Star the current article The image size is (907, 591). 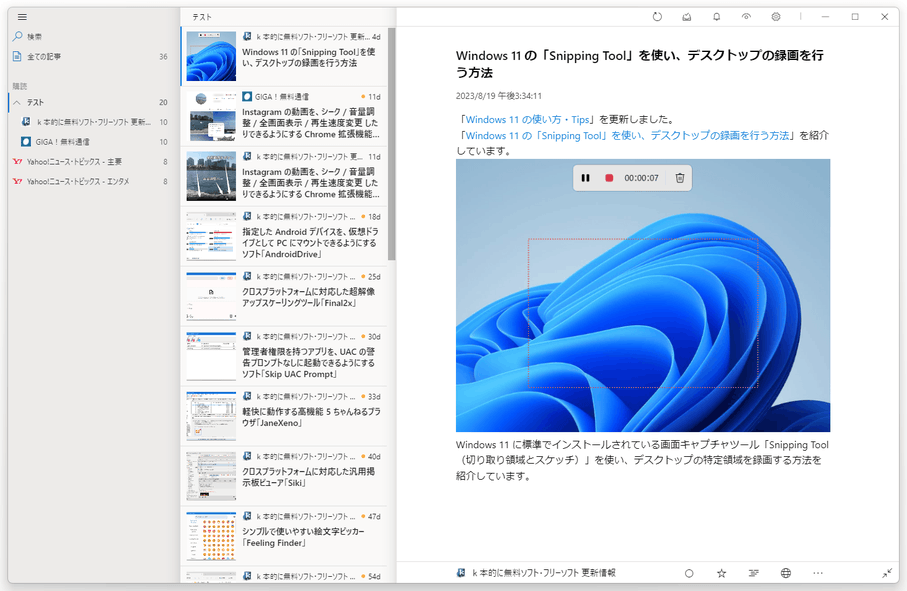[721, 574]
